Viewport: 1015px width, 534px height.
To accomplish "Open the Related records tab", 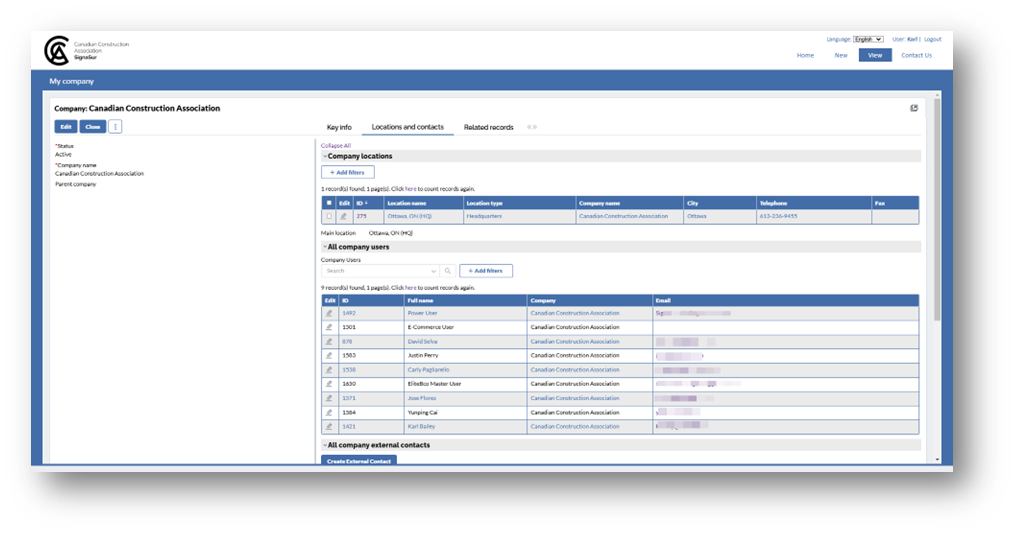I will pos(488,127).
